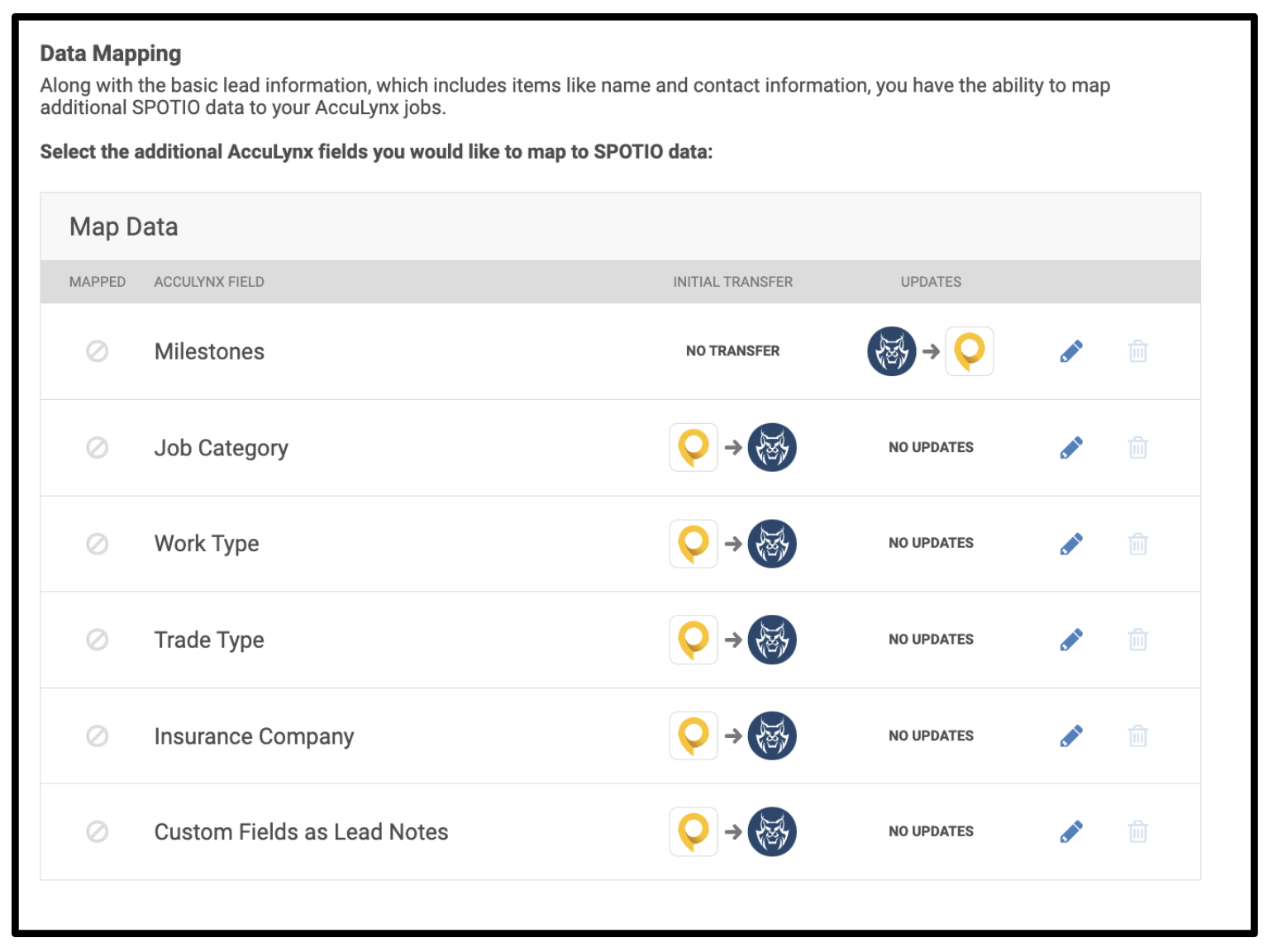The height and width of the screenshot is (952, 1273).
Task: Edit the Milestones mapping with pencil icon
Action: click(x=1071, y=351)
